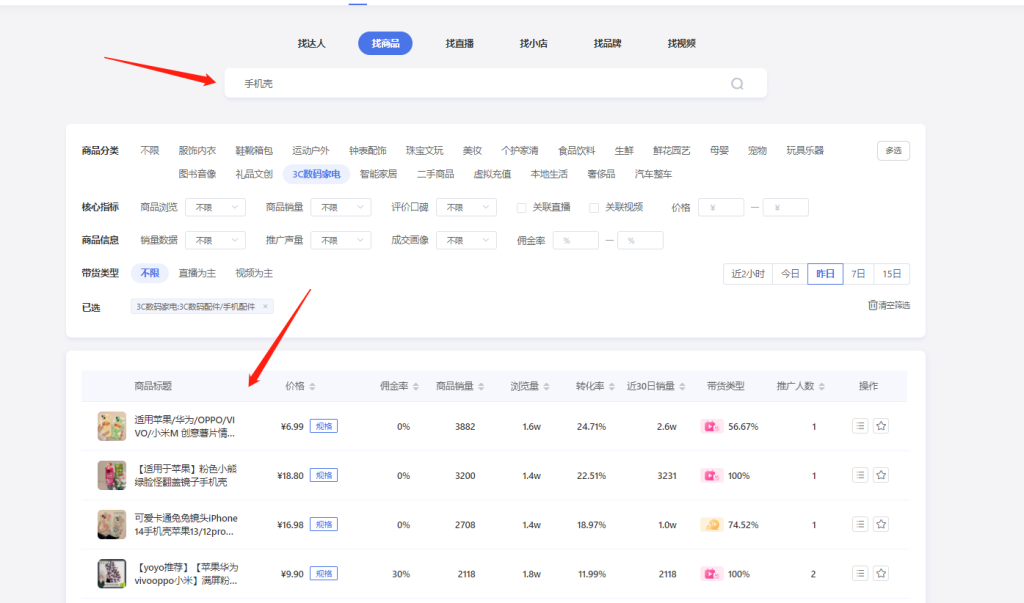This screenshot has height=603, width=1024.
Task: Remove the selected 3C数码家电 filter tag
Action: (x=265, y=306)
